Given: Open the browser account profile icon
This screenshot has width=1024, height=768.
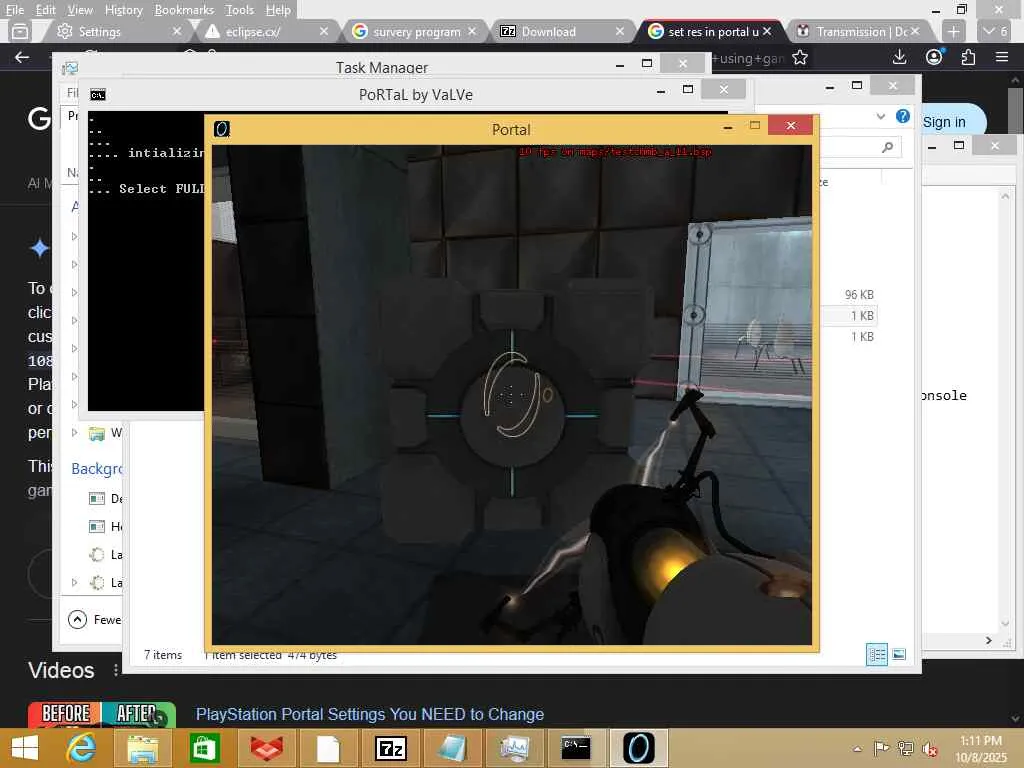Looking at the screenshot, I should click(935, 57).
